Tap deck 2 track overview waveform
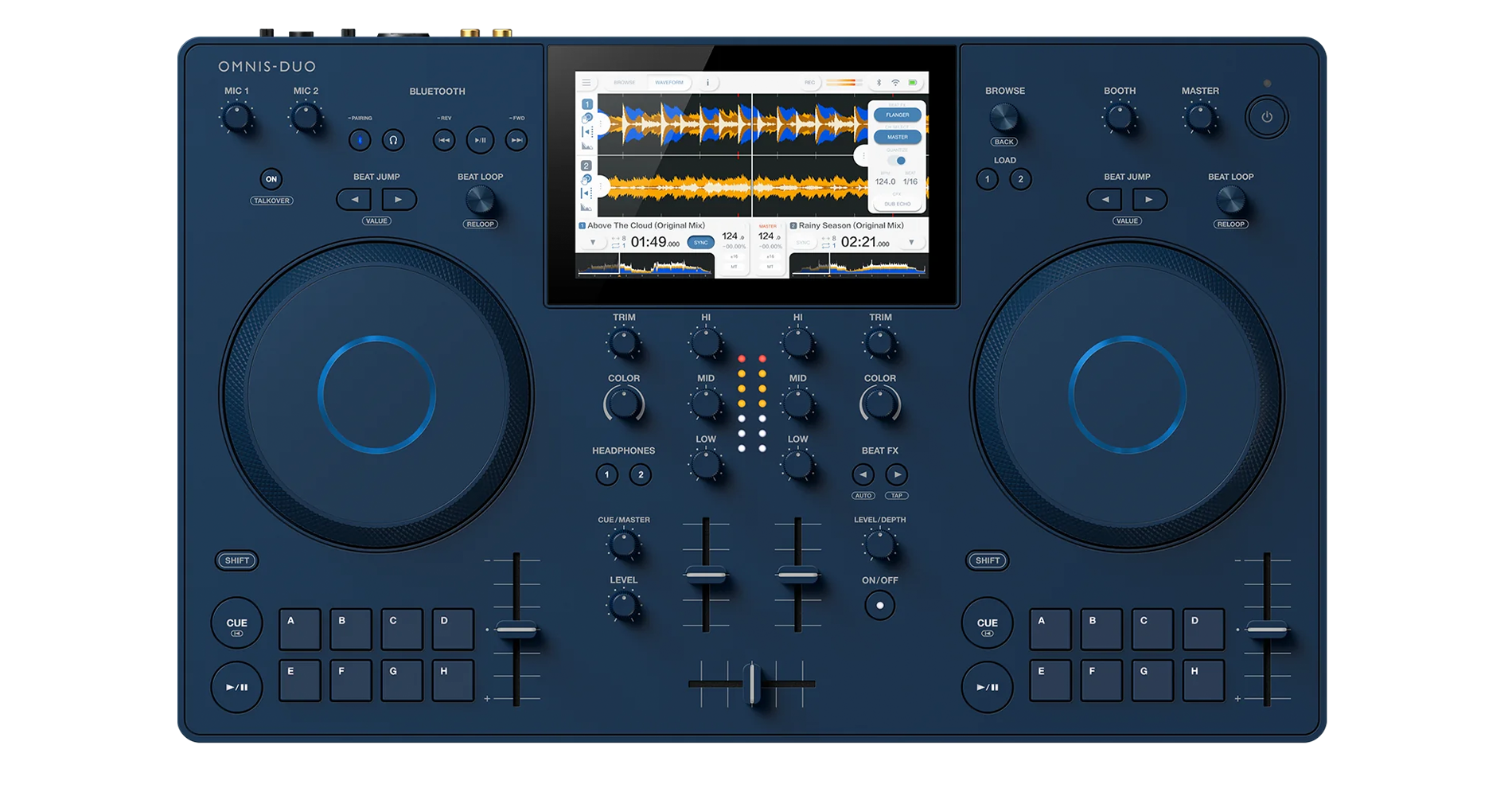1512x796 pixels. pyautogui.click(x=859, y=267)
